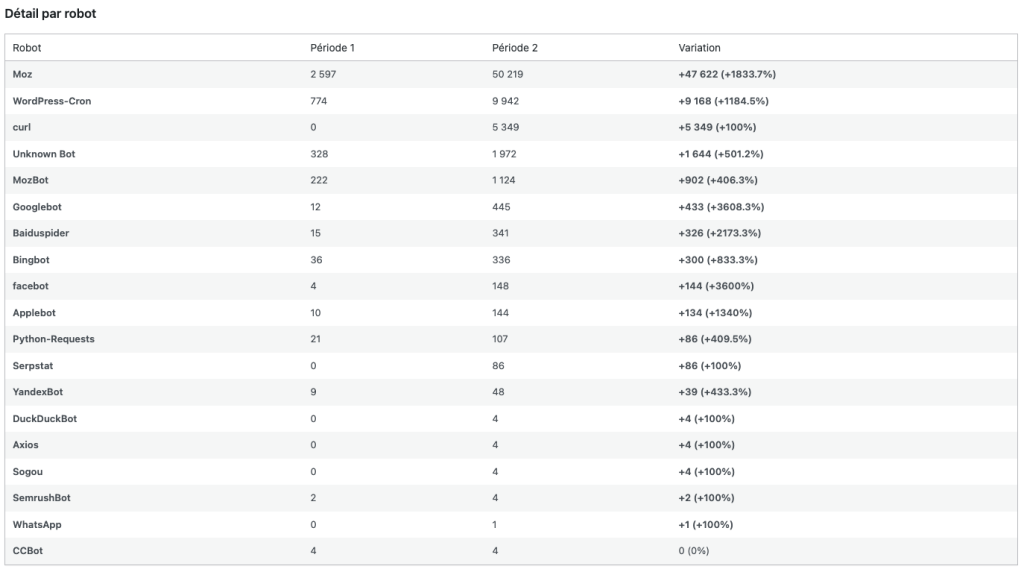Click MozBot variation +902 (+406.3%)
Image resolution: width=1024 pixels, height=569 pixels.
pyautogui.click(x=718, y=180)
